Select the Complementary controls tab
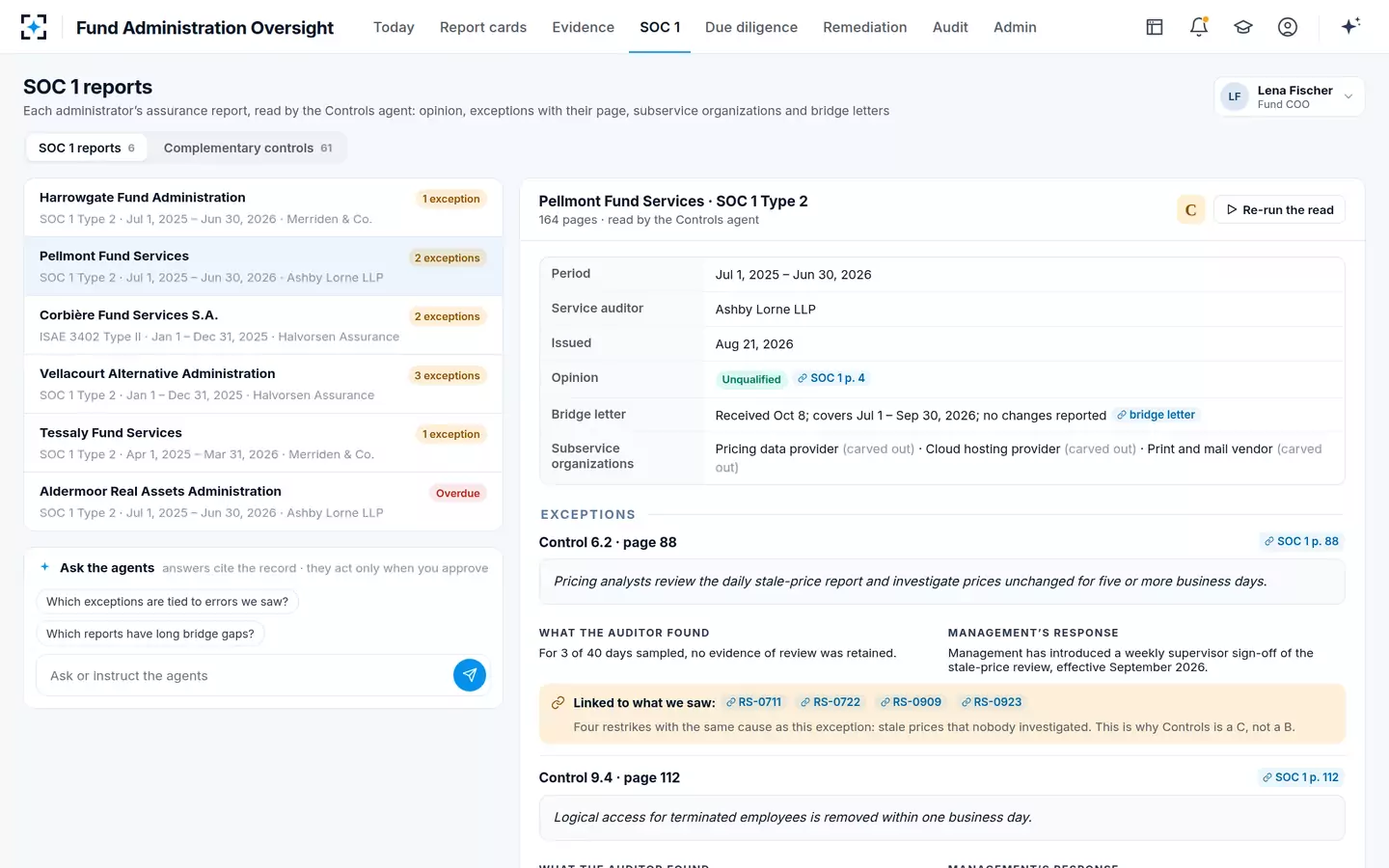The width and height of the screenshot is (1389, 868). [x=248, y=148]
